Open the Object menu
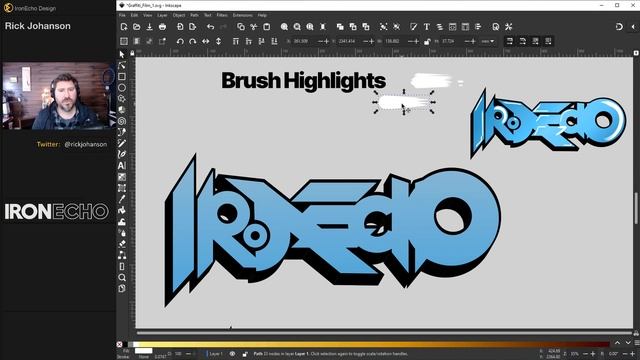Screen dimensions: 640x360 pos(179,15)
